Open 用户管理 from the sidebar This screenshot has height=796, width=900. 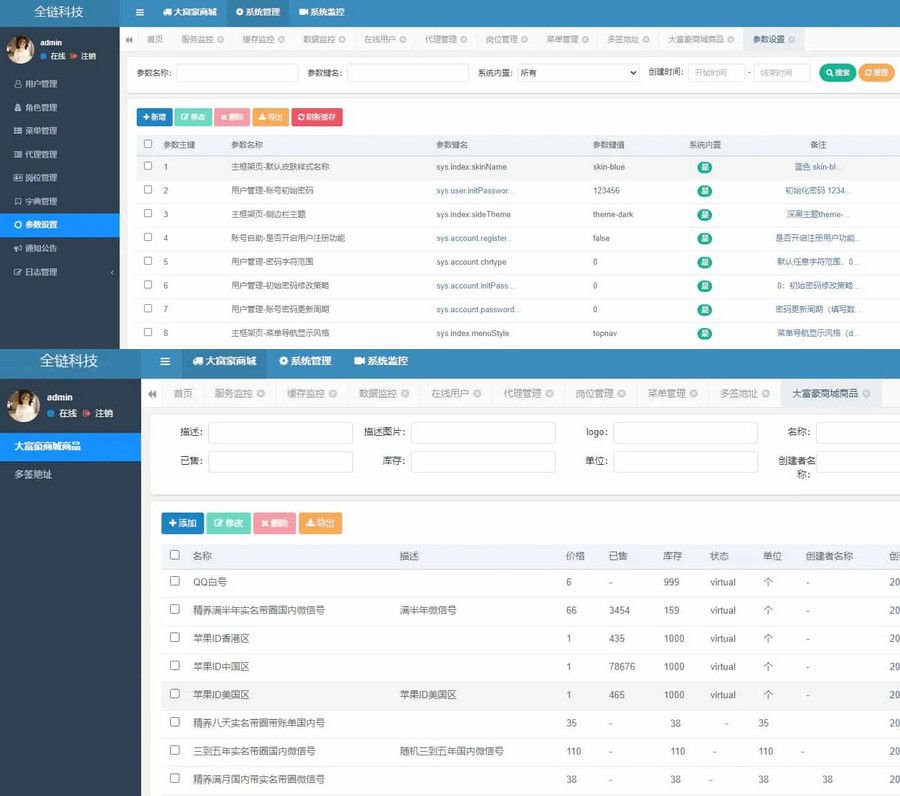[44, 84]
